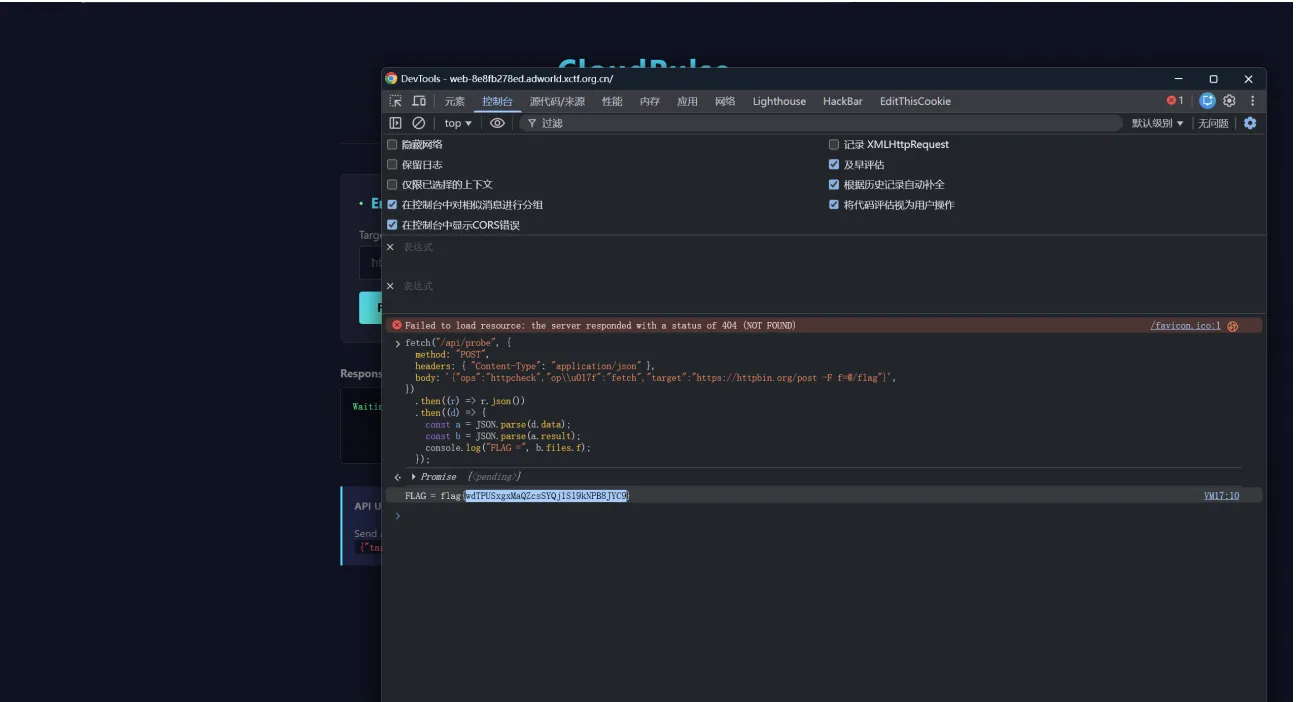This screenshot has width=1296, height=702.
Task: Clear the console output
Action: pos(419,123)
